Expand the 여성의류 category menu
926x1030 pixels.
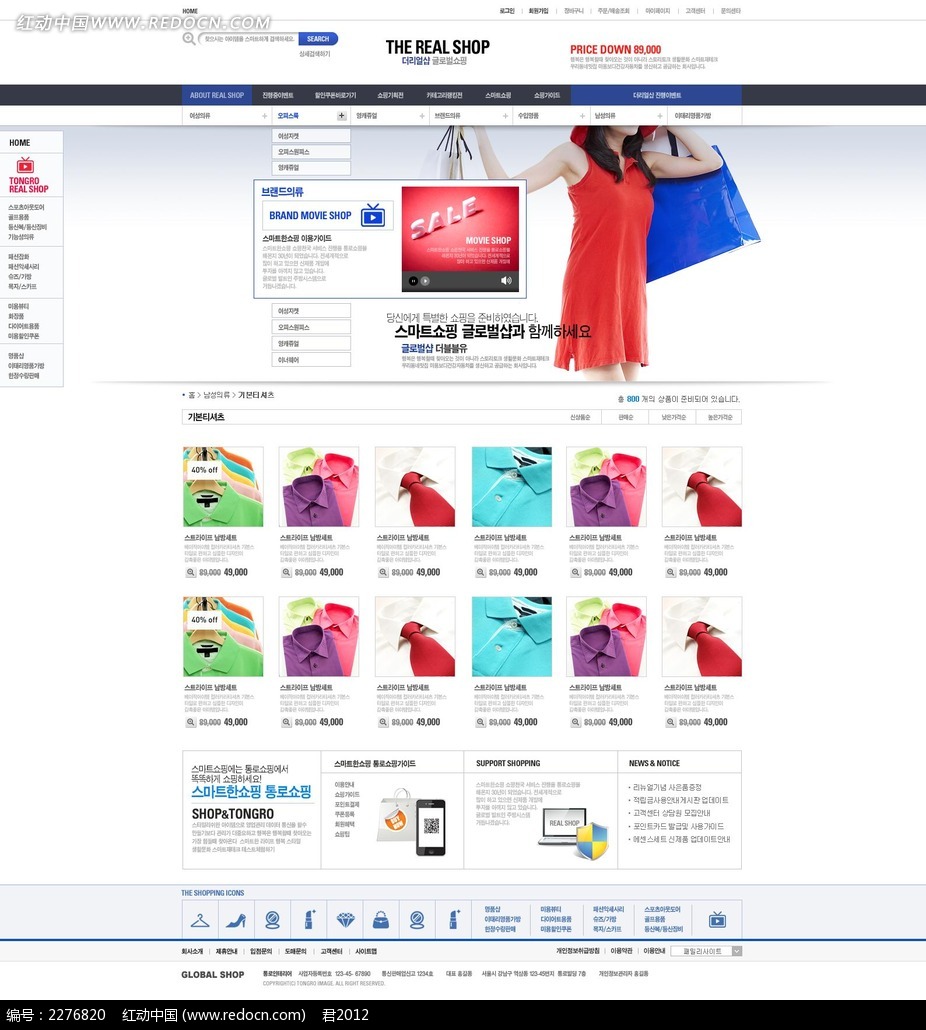point(264,116)
